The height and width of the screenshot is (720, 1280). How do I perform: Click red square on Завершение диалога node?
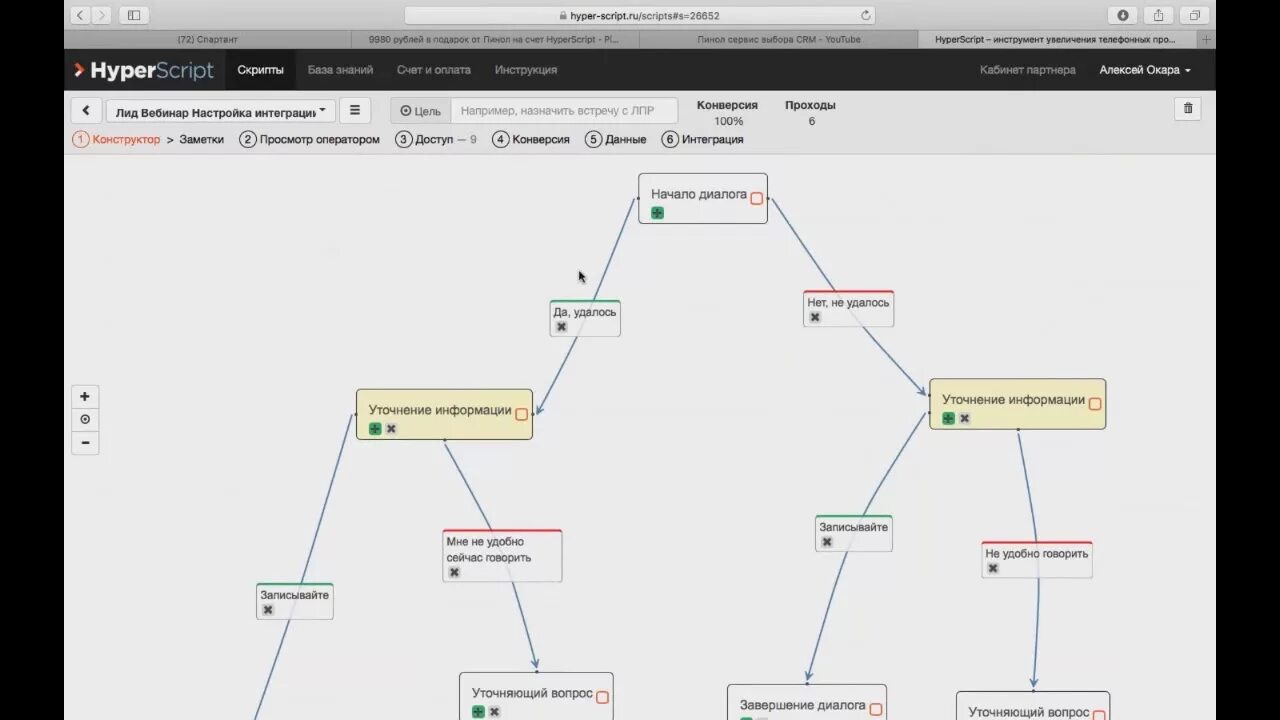876,709
